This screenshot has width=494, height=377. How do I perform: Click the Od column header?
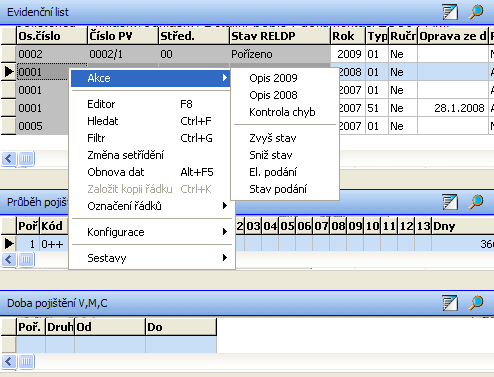point(110,327)
